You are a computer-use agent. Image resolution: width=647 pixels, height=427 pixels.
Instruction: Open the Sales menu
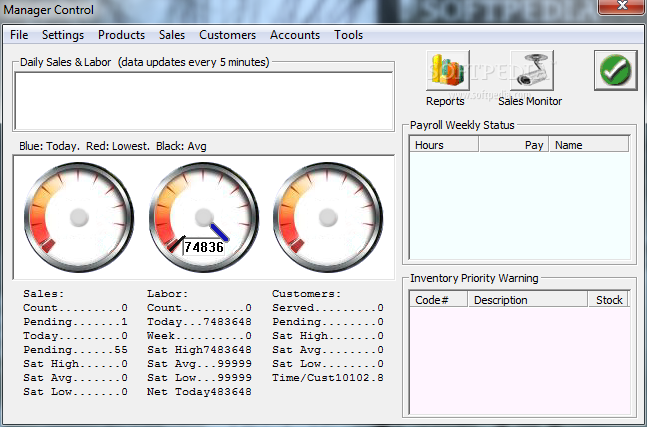tap(172, 35)
